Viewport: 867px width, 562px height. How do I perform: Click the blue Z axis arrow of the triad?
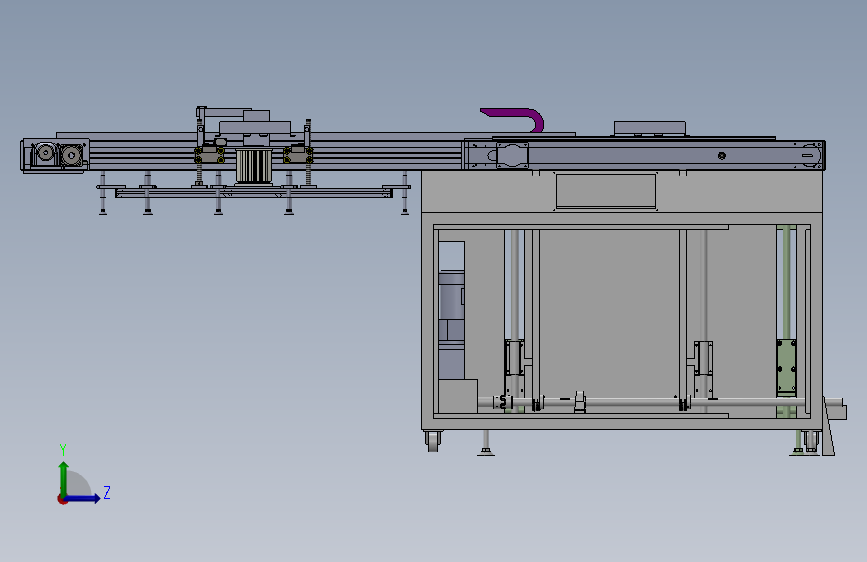[83, 498]
